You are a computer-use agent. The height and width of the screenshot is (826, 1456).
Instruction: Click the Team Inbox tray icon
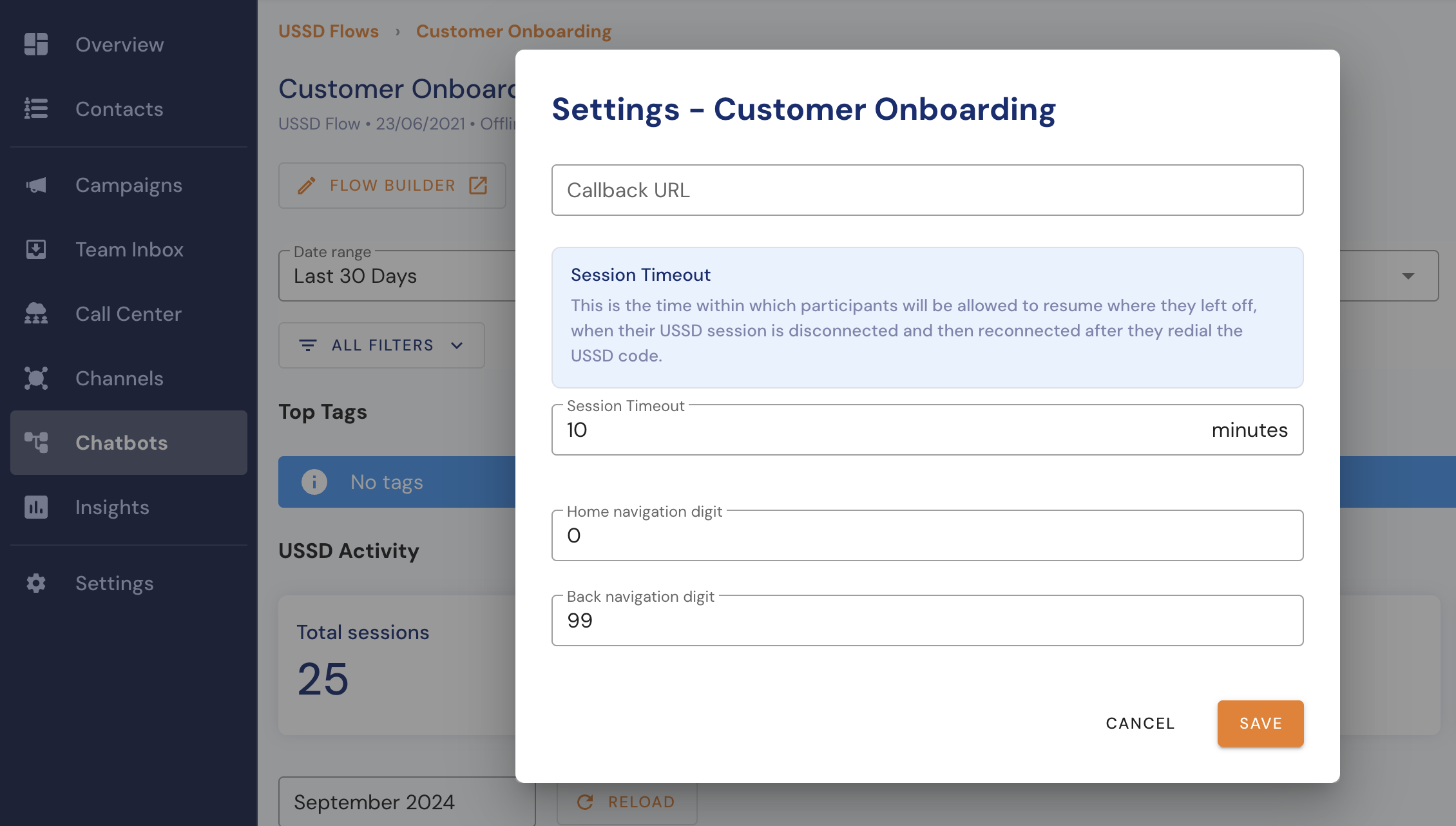click(36, 249)
